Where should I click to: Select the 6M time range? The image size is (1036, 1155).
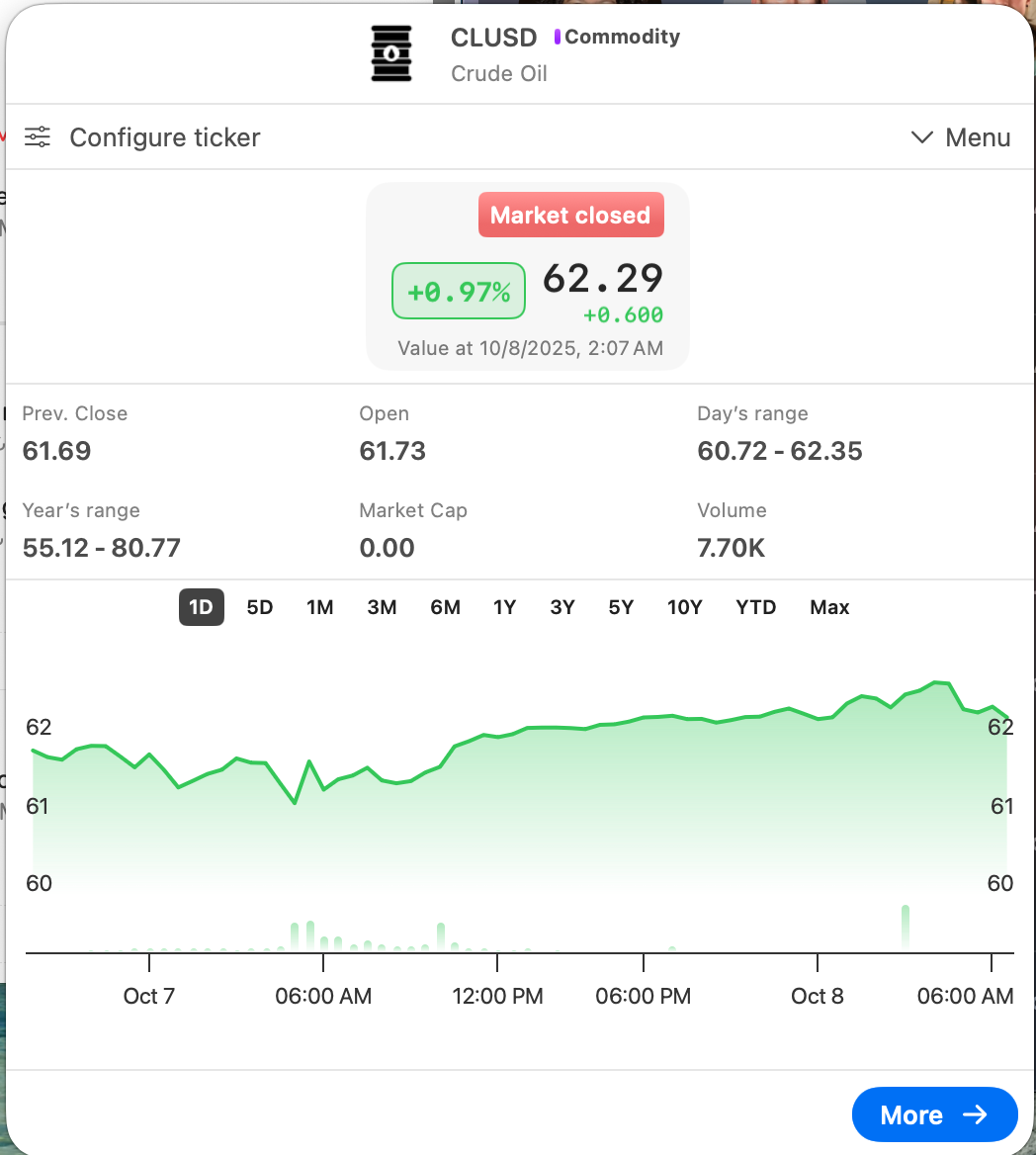click(445, 607)
